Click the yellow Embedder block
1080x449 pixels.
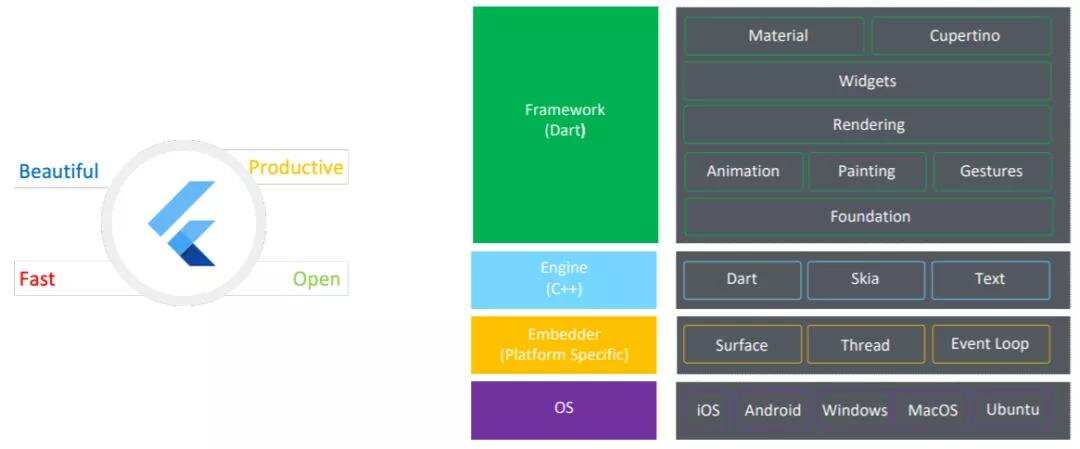(x=564, y=345)
